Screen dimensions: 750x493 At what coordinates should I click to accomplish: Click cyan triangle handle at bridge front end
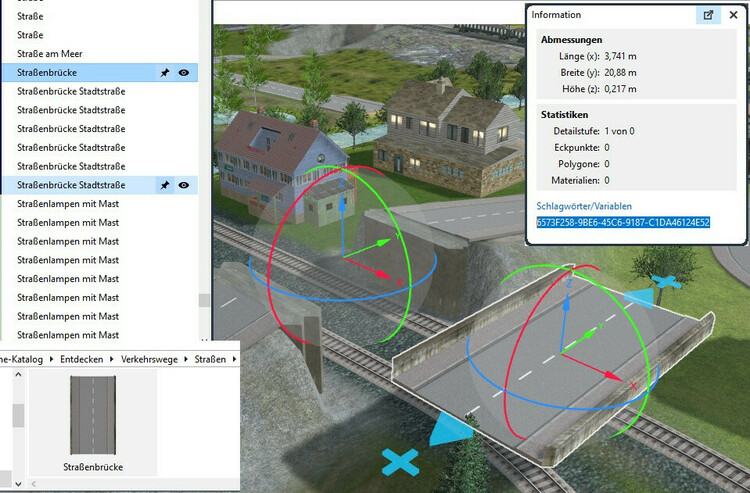coord(449,429)
